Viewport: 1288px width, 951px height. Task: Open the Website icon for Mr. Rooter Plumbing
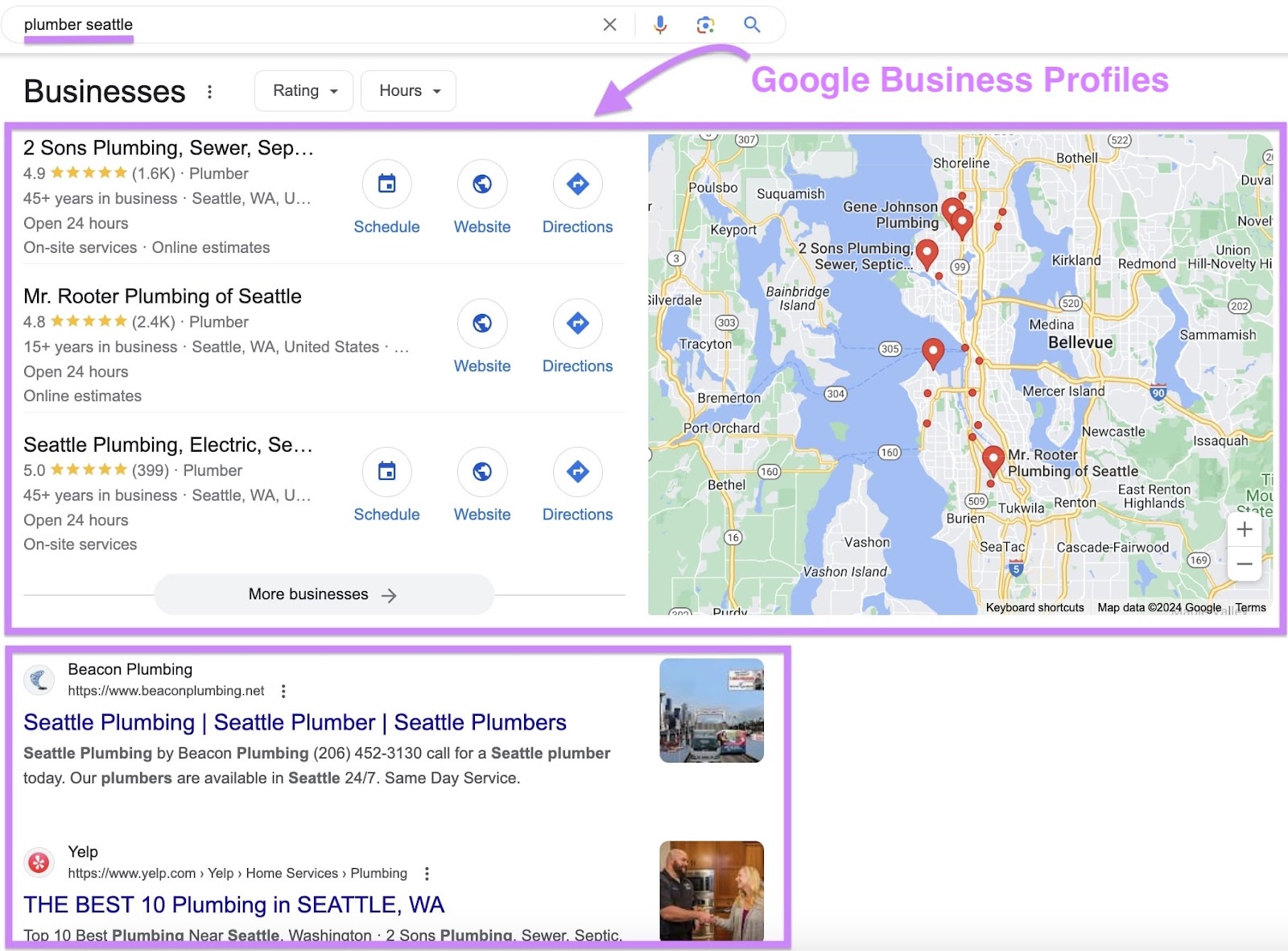click(x=481, y=324)
